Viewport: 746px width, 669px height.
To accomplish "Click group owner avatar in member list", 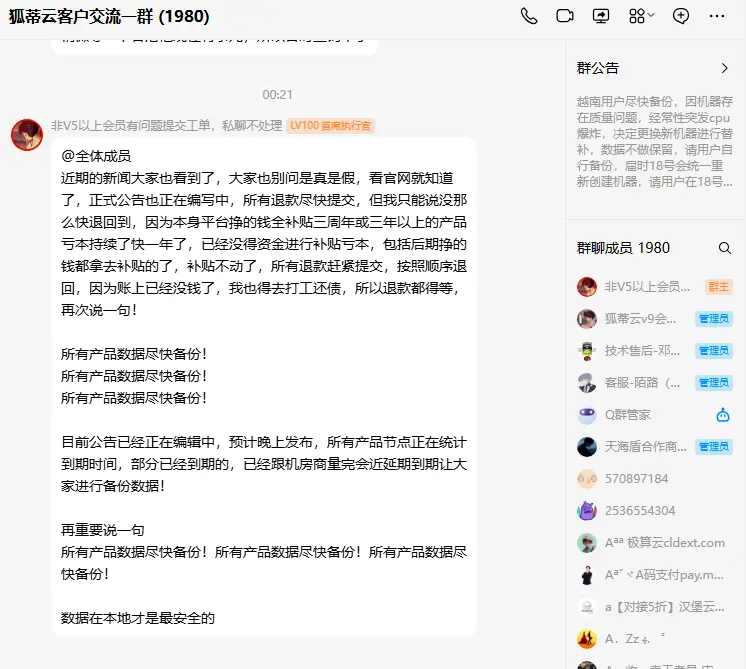I will click(x=587, y=287).
